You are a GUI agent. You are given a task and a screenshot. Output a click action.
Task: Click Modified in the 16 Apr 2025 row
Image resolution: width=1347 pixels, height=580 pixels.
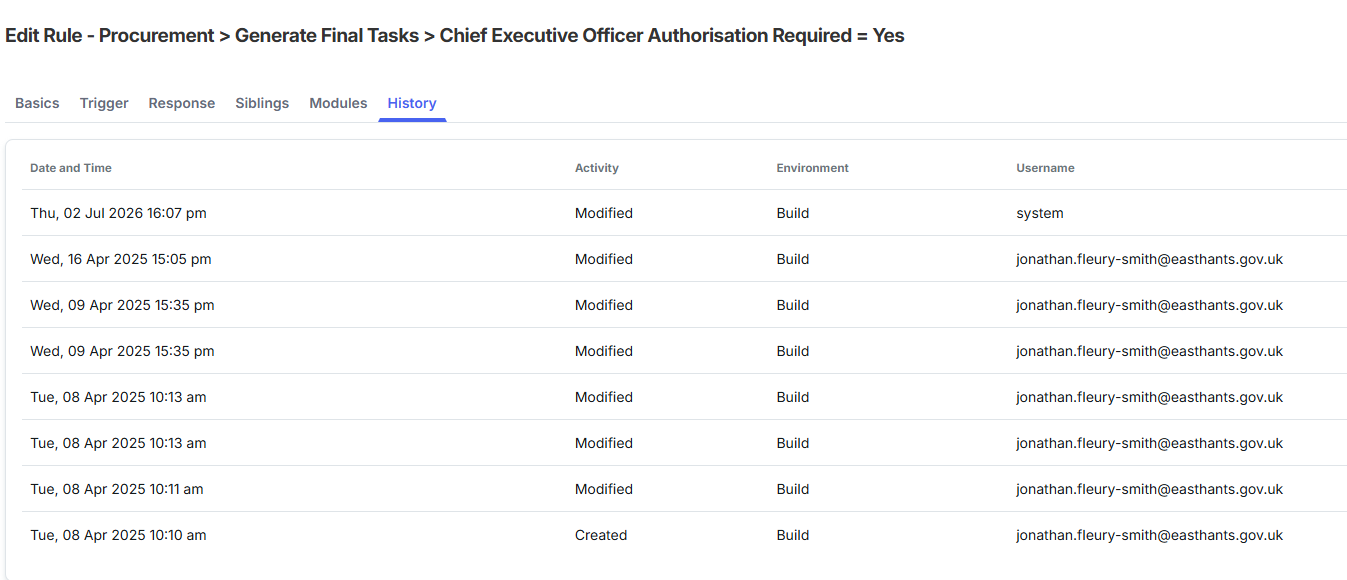pyautogui.click(x=604, y=259)
